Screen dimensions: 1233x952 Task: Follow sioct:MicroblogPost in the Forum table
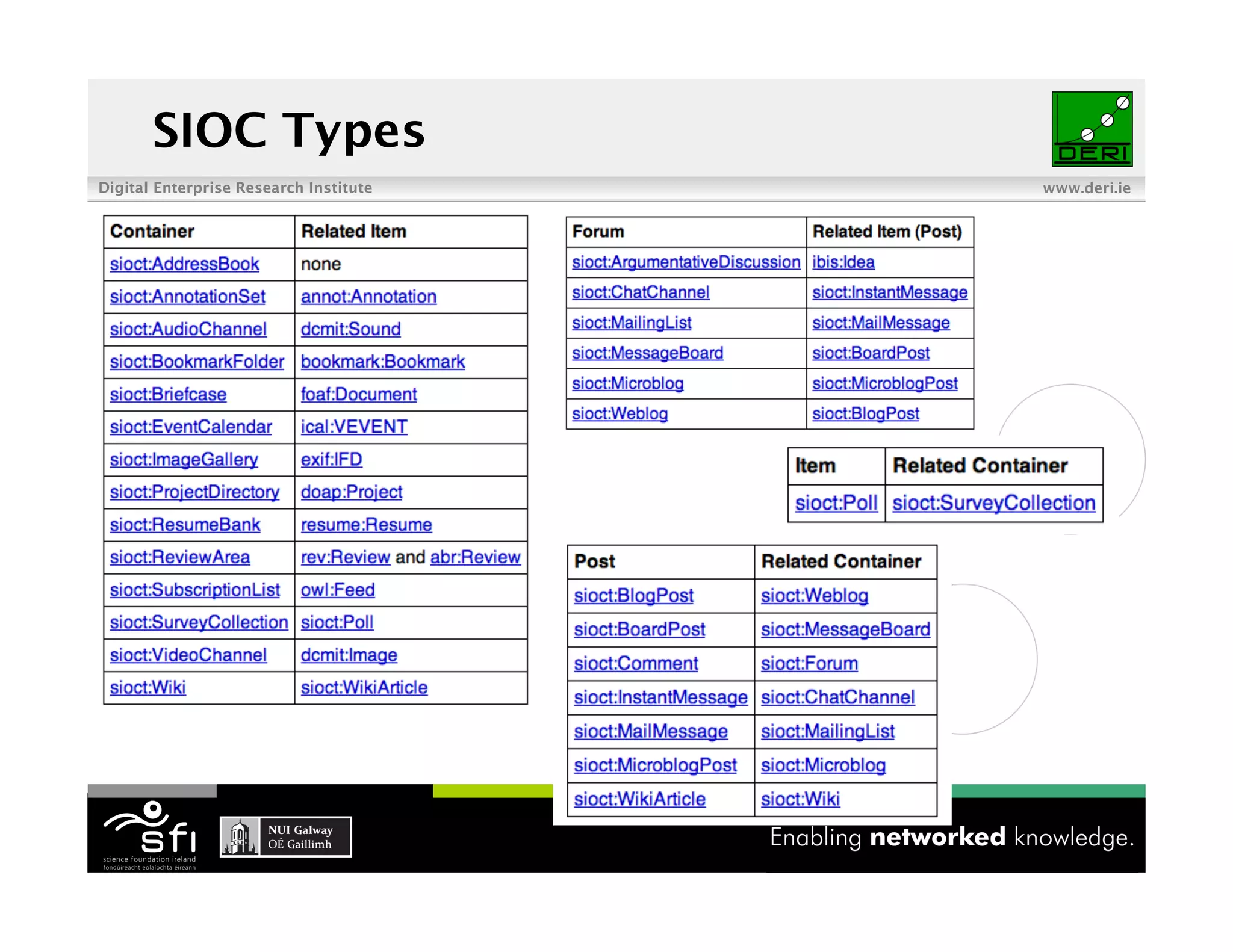pos(884,383)
